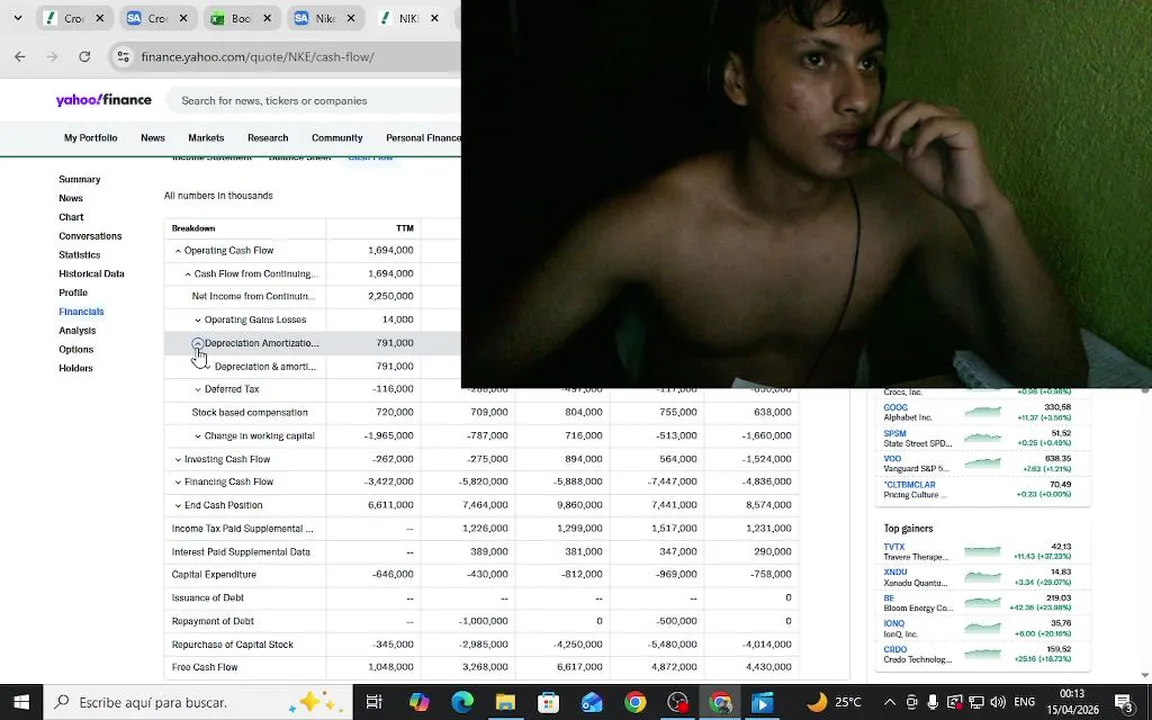Go back with the browser back arrow

20,57
